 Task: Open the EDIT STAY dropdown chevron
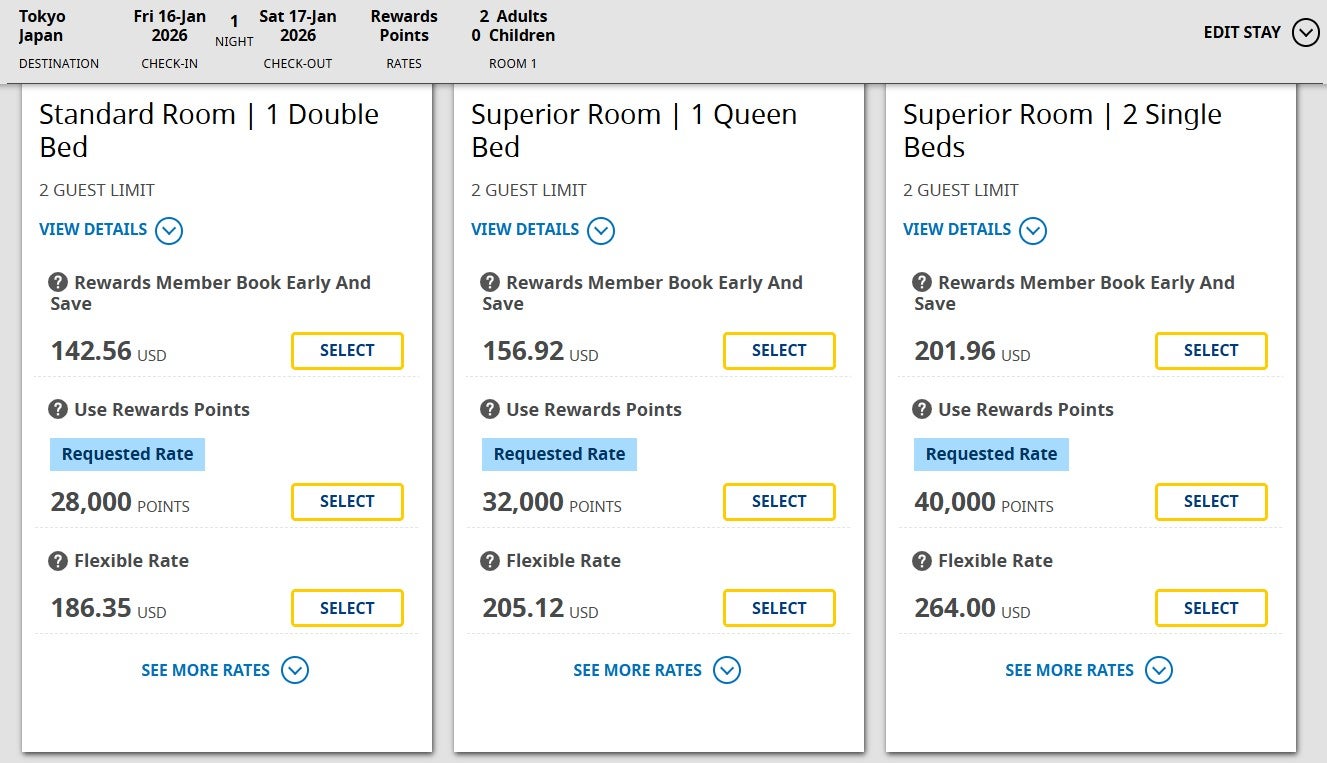point(1304,32)
